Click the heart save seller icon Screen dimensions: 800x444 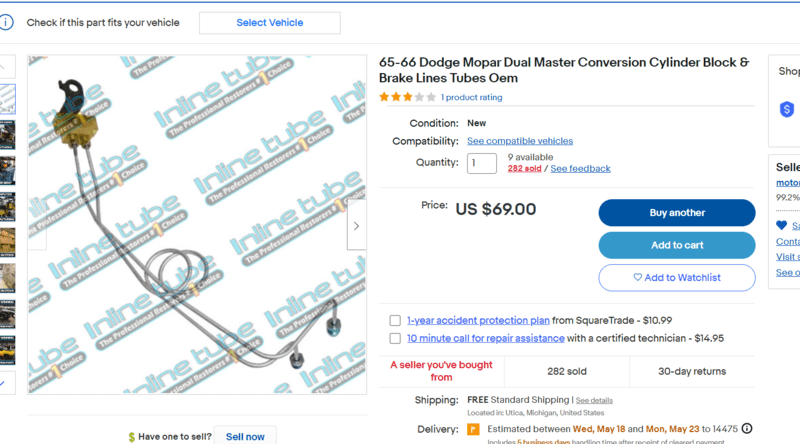point(782,225)
